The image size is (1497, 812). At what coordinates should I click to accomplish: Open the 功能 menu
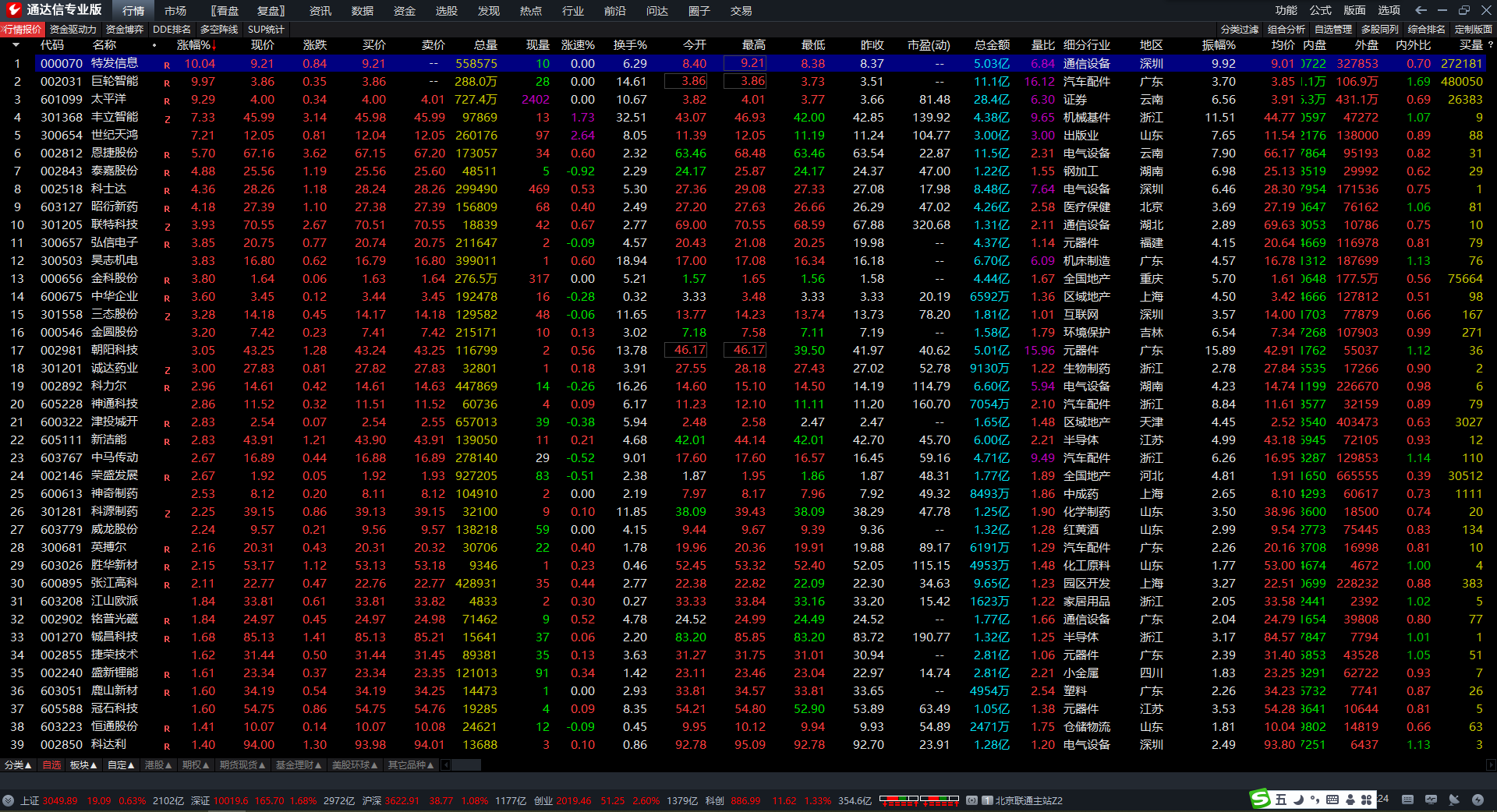tap(1286, 10)
